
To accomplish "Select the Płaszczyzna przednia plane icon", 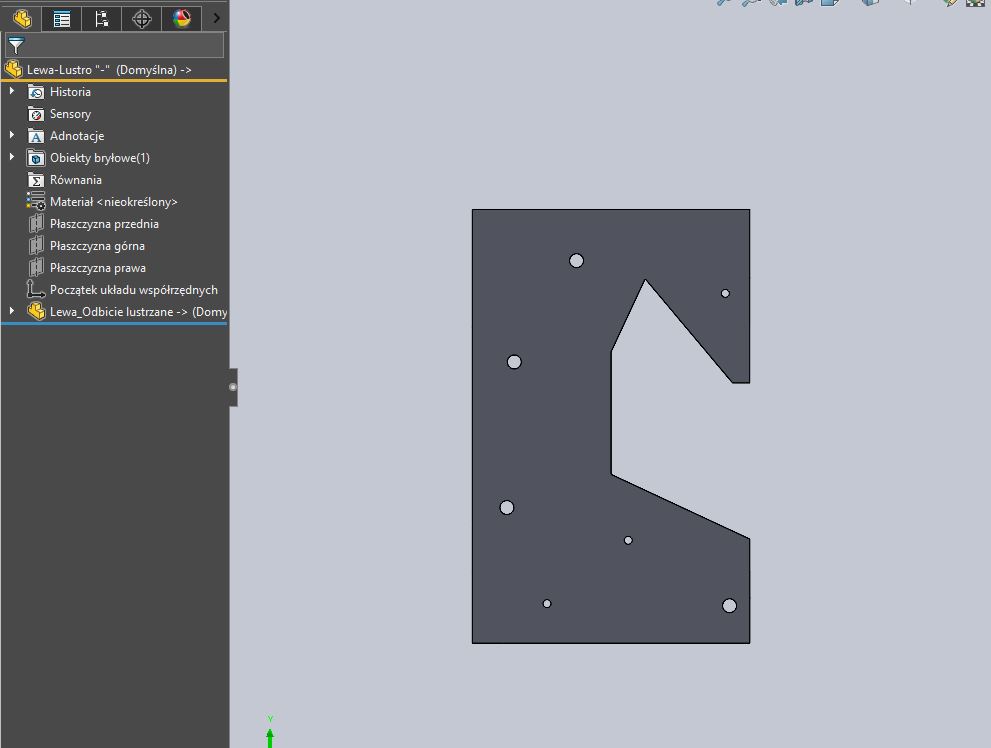I will pyautogui.click(x=37, y=224).
